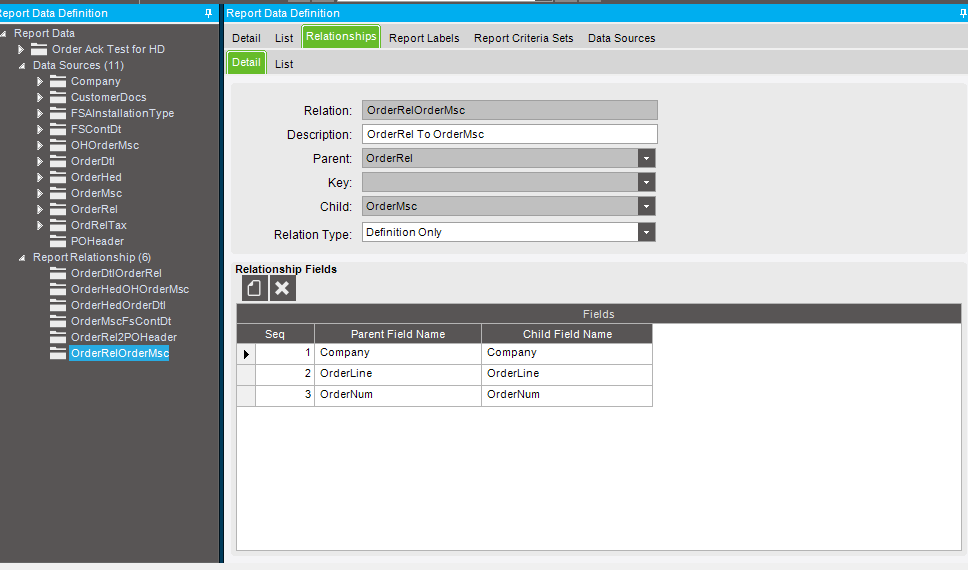Click Parent Field Name cell OrderLine
This screenshot has height=570, width=968.
coord(398,374)
